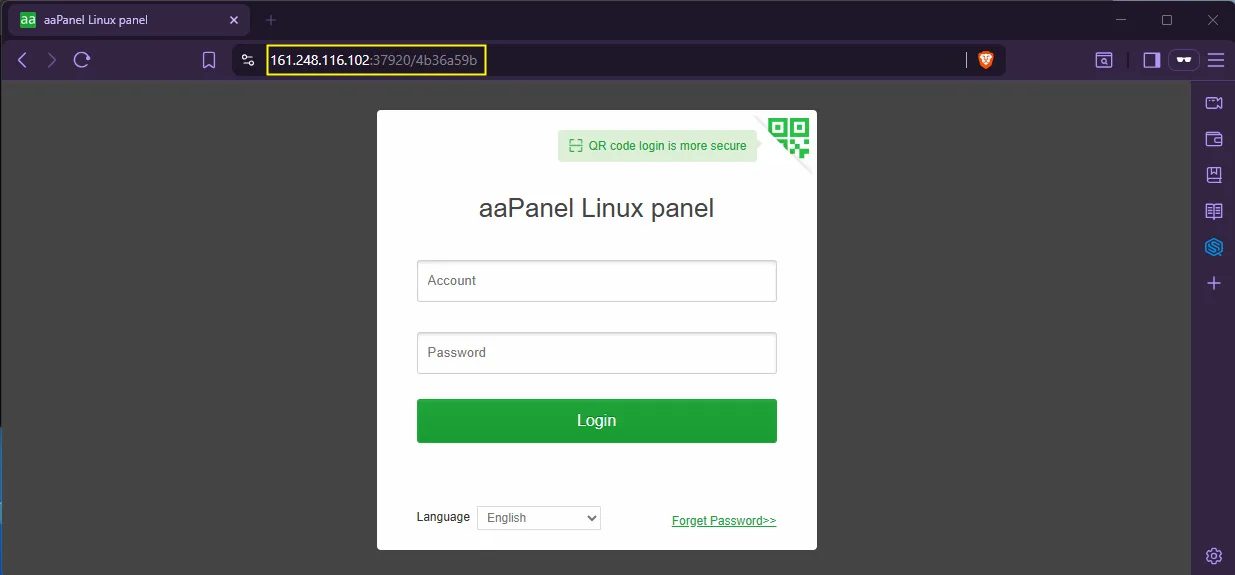Open the bookmarks sidebar icon
This screenshot has width=1235, height=575.
click(1214, 175)
